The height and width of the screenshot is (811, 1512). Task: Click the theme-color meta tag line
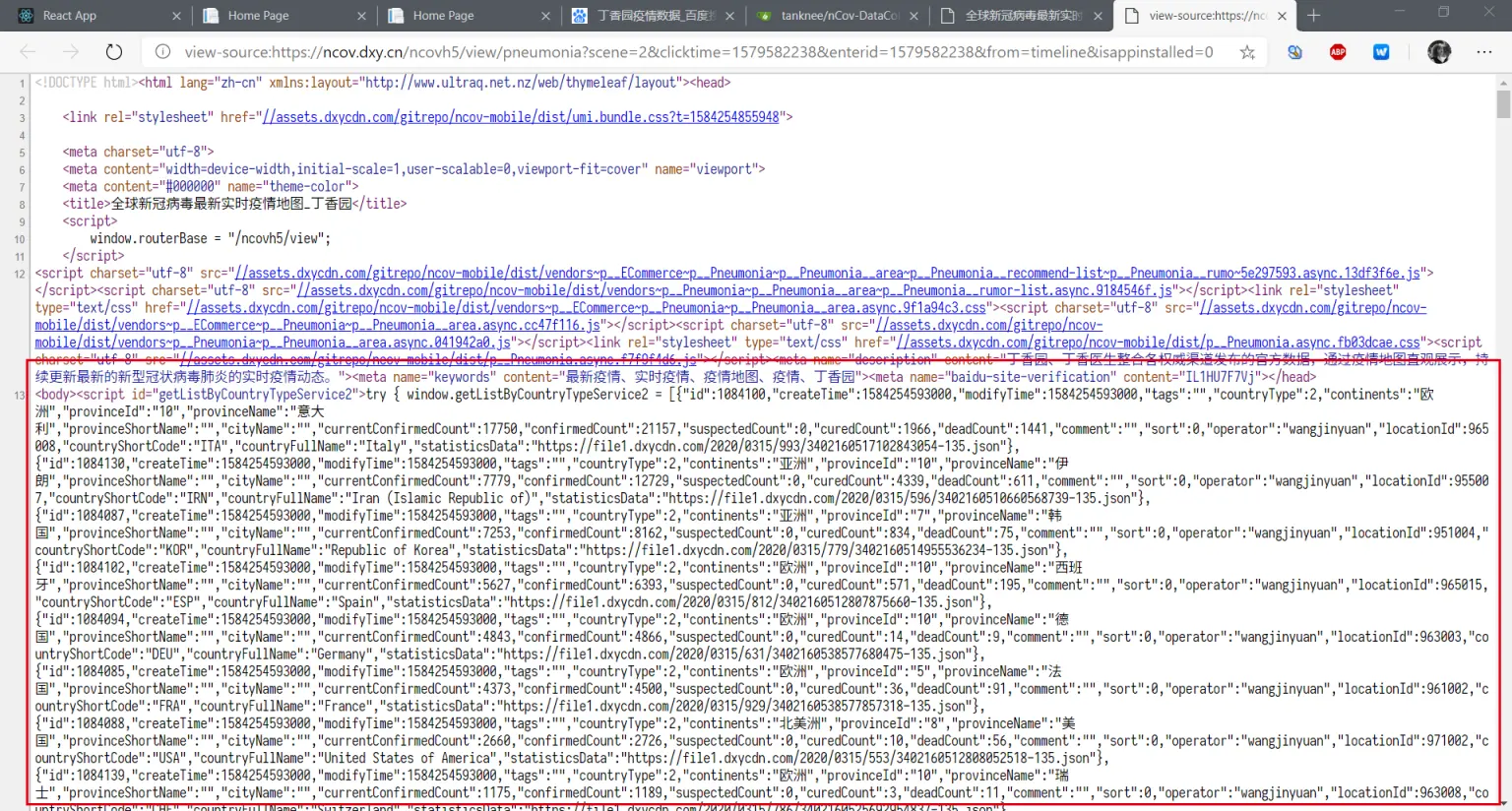211,186
